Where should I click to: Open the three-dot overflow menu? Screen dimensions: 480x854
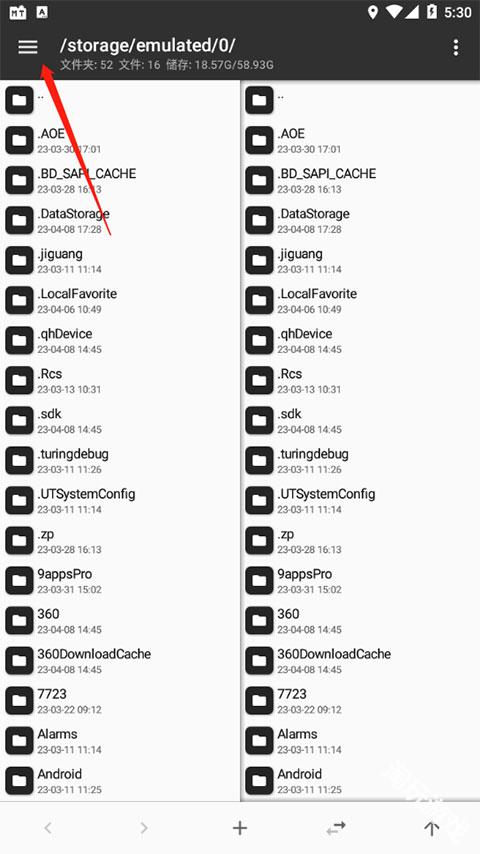(455, 47)
